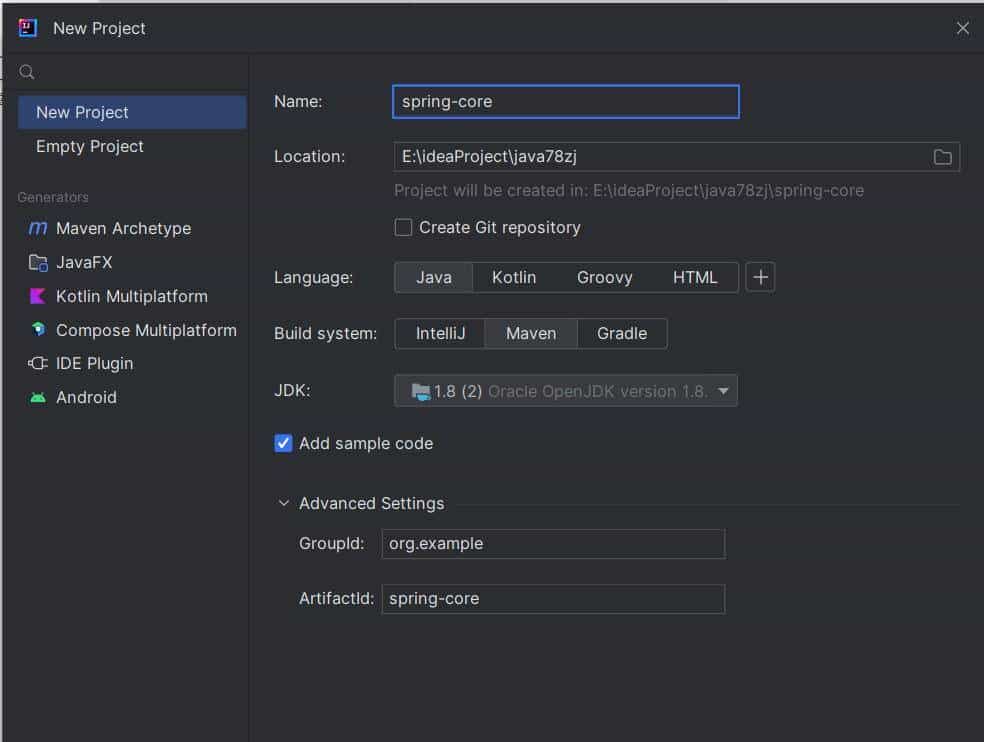Viewport: 984px width, 742px height.
Task: Uncheck Add sample code
Action: pos(283,443)
